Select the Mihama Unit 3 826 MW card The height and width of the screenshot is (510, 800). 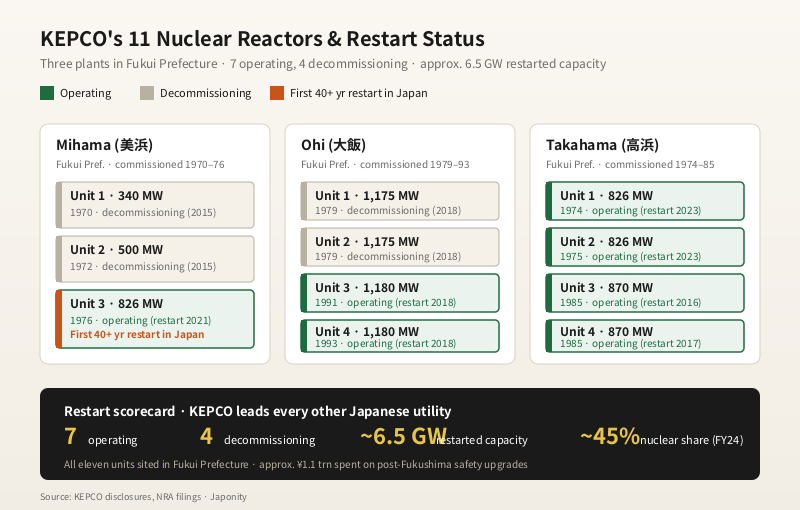click(x=155, y=319)
